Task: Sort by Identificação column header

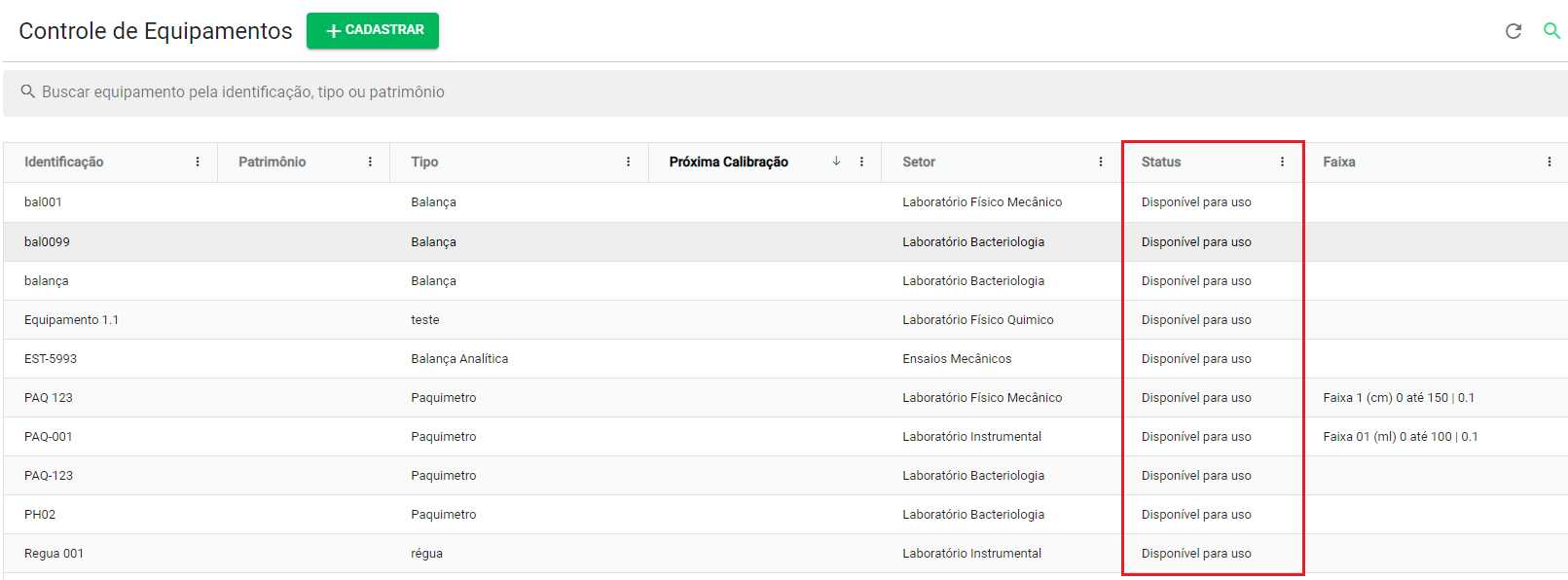Action: coord(64,163)
